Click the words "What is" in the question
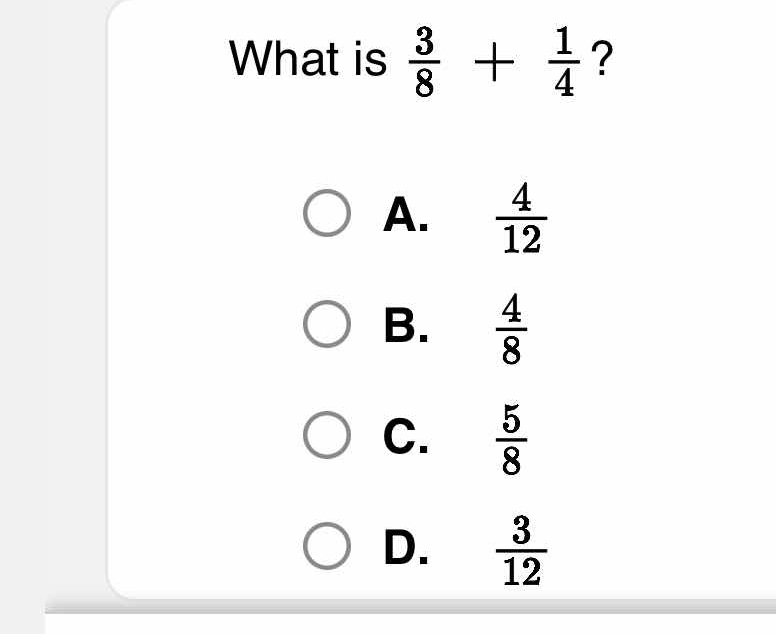Viewport: 776px width, 634px height. click(307, 58)
